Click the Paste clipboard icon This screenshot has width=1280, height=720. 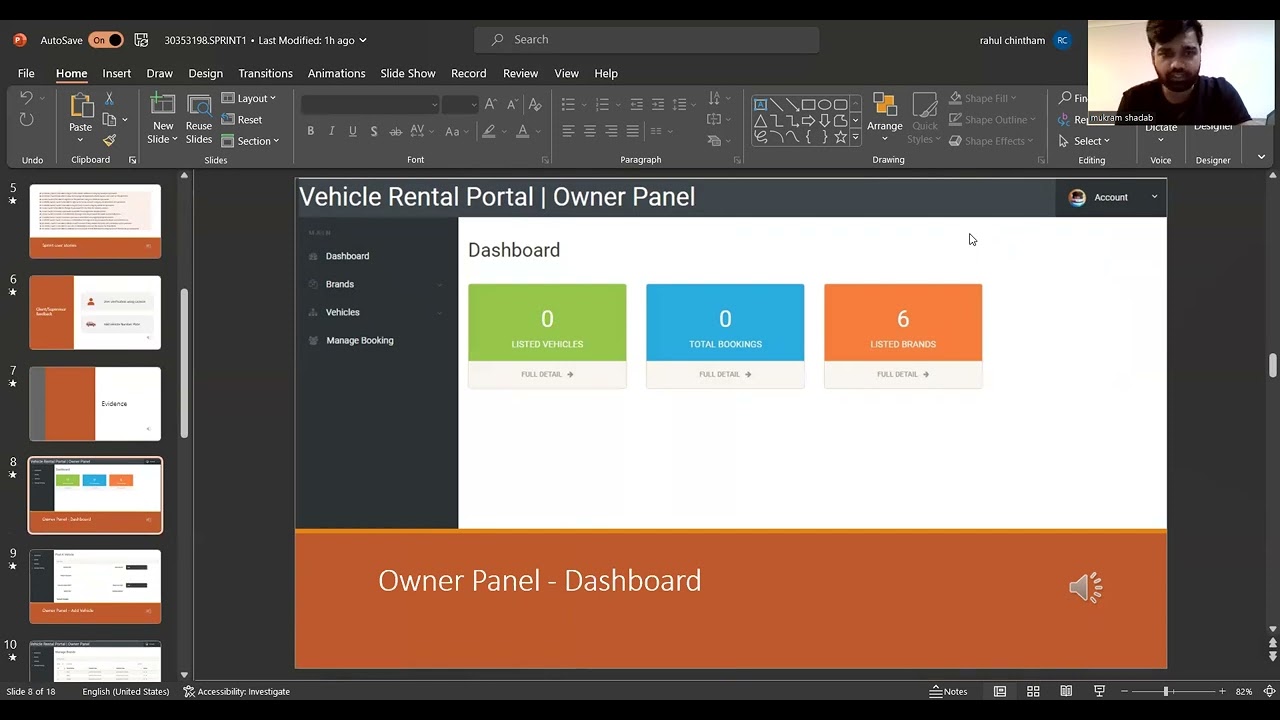point(80,106)
